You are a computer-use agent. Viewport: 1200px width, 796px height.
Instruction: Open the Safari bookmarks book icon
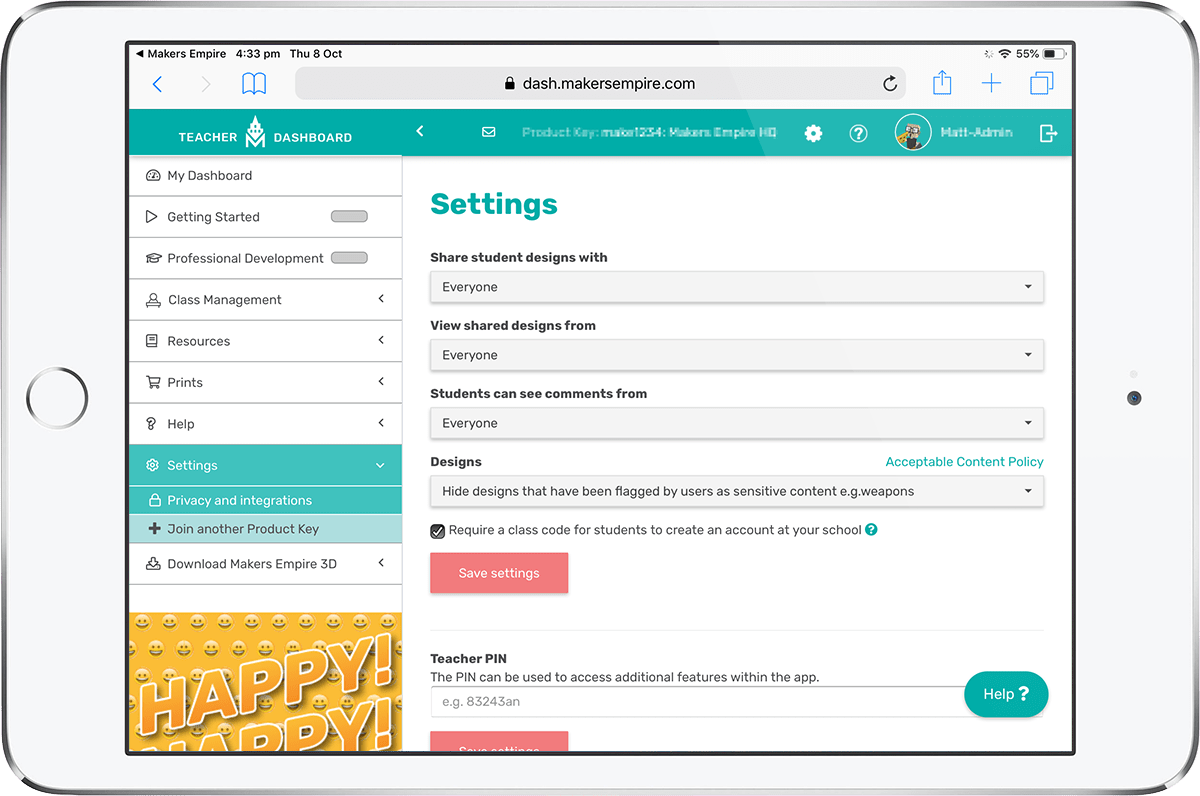point(254,84)
